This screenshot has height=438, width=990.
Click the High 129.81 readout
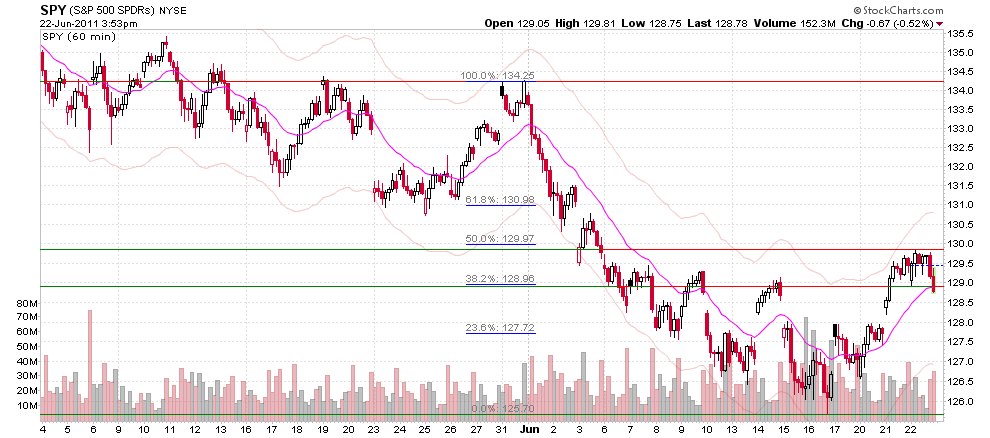[x=583, y=23]
